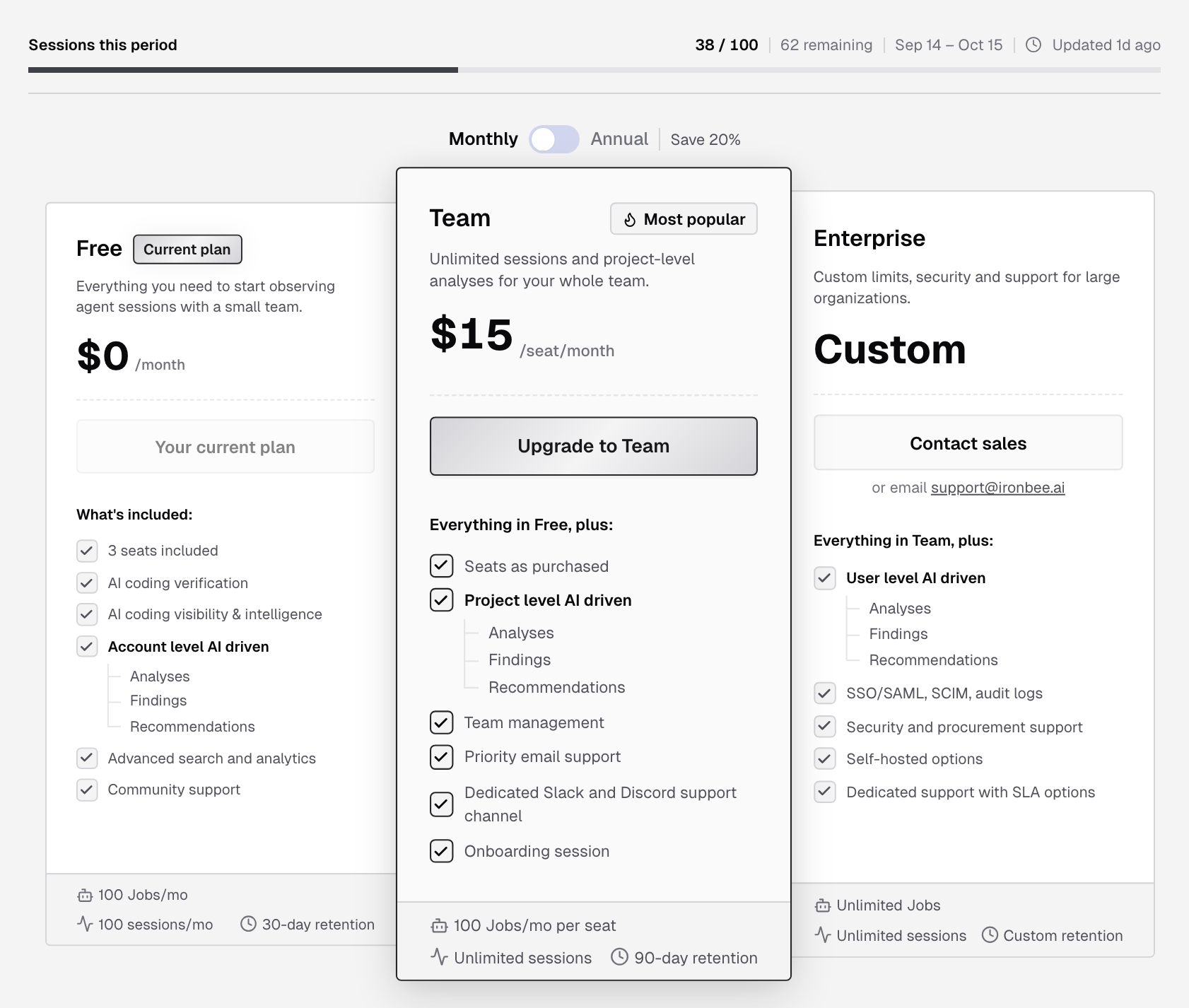Click the robot icon next to 100 Jobs/mo
The height and width of the screenshot is (1008, 1189).
click(85, 896)
